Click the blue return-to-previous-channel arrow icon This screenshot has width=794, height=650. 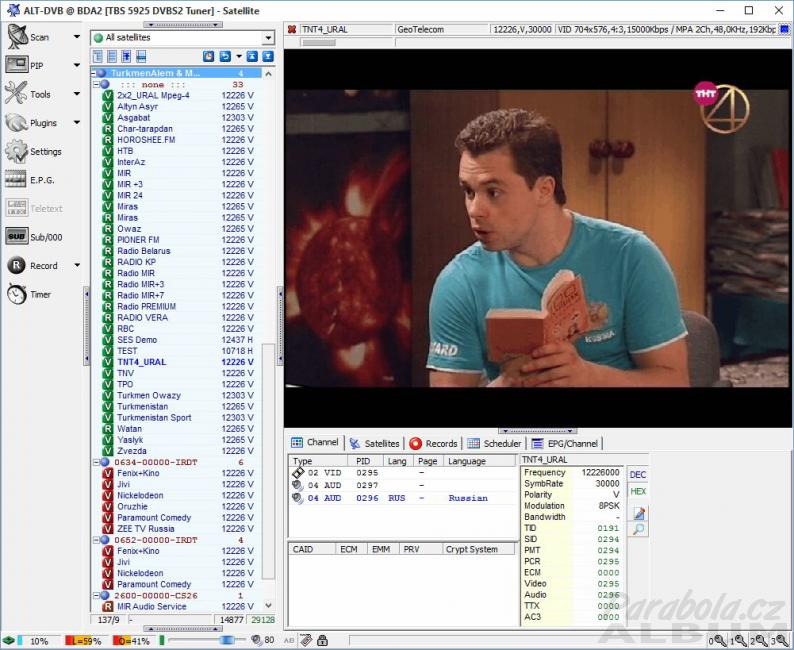225,57
